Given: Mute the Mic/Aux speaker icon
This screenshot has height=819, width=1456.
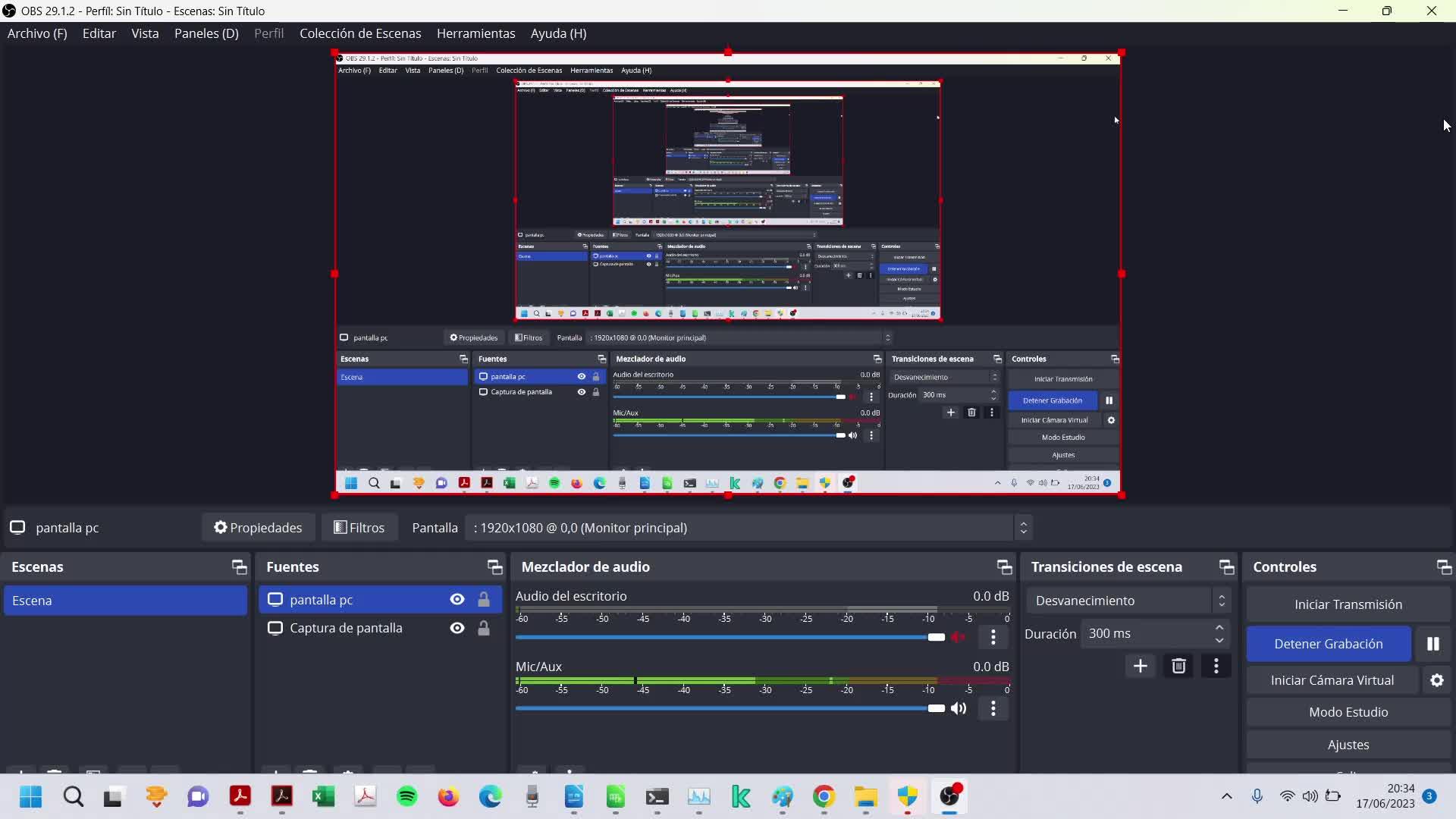Looking at the screenshot, I should click(959, 708).
